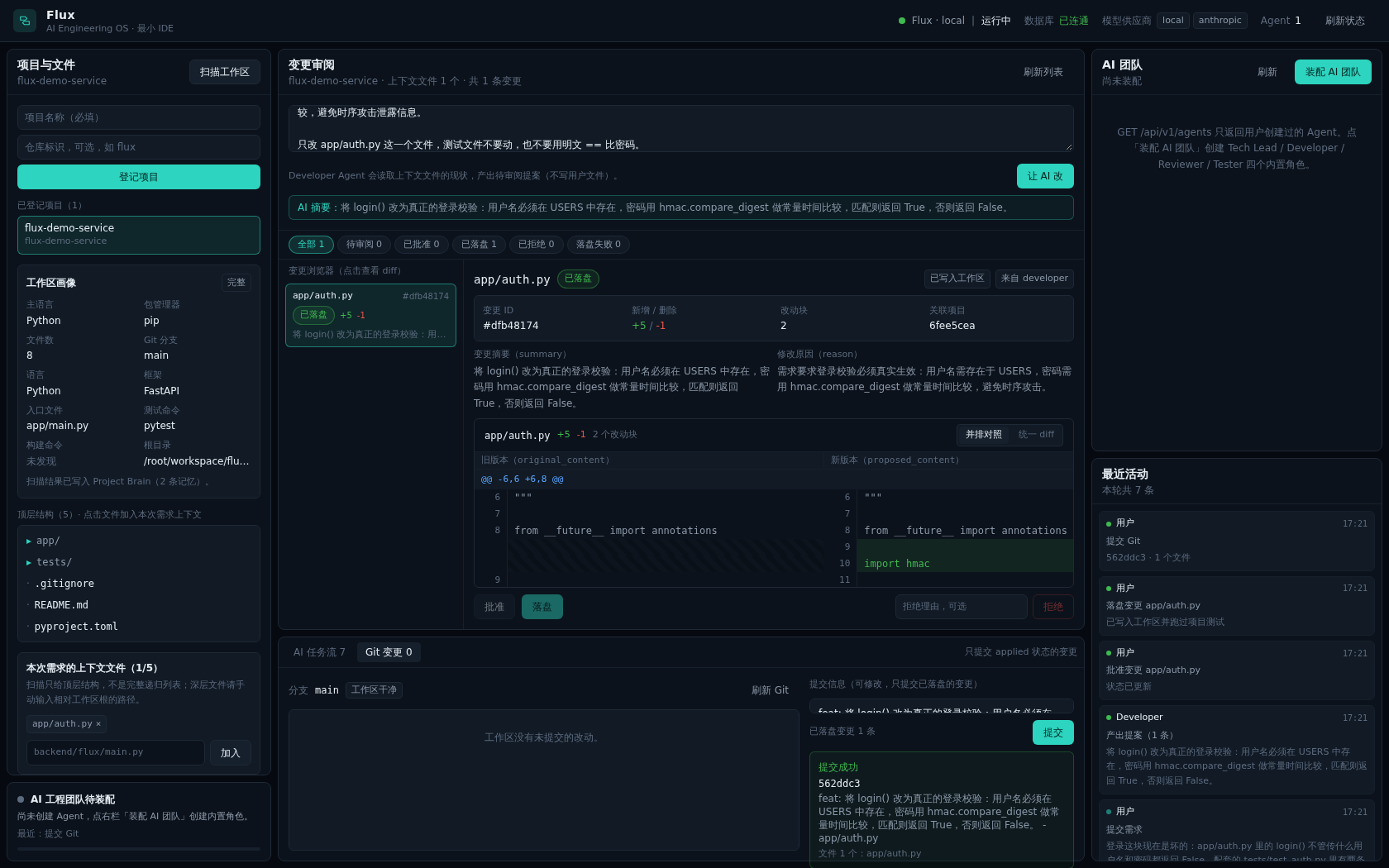
Task: Click the 批准变更 app/auth.py activity entry
Action: click(1237, 670)
